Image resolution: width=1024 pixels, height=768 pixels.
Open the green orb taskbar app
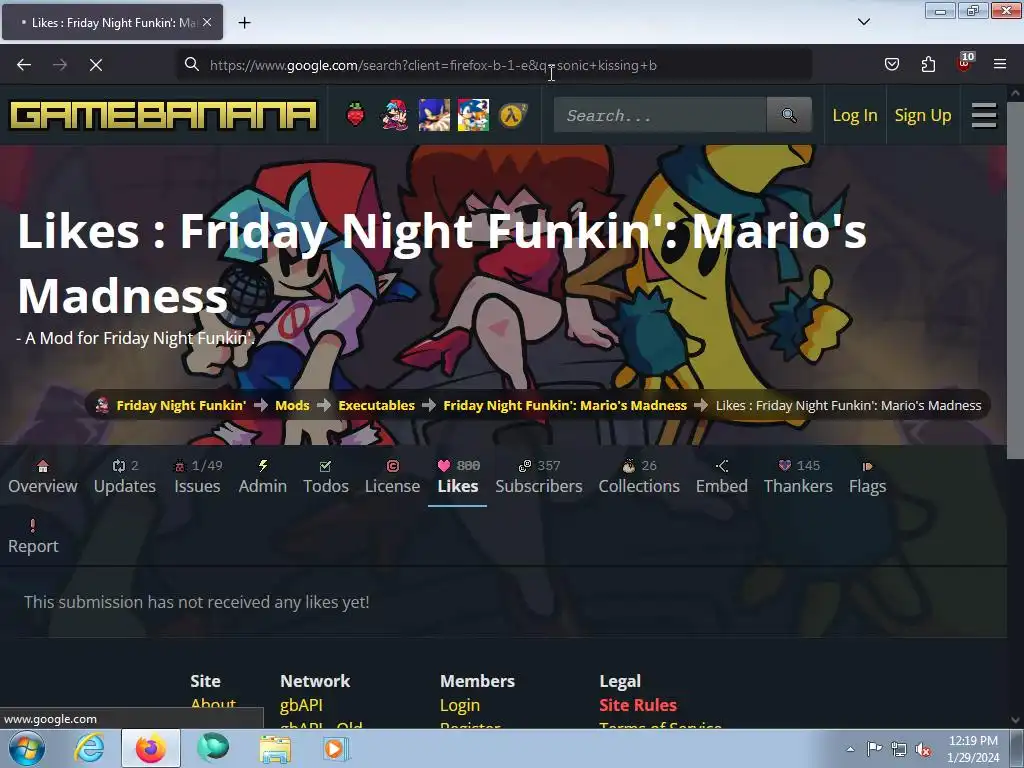(213, 748)
